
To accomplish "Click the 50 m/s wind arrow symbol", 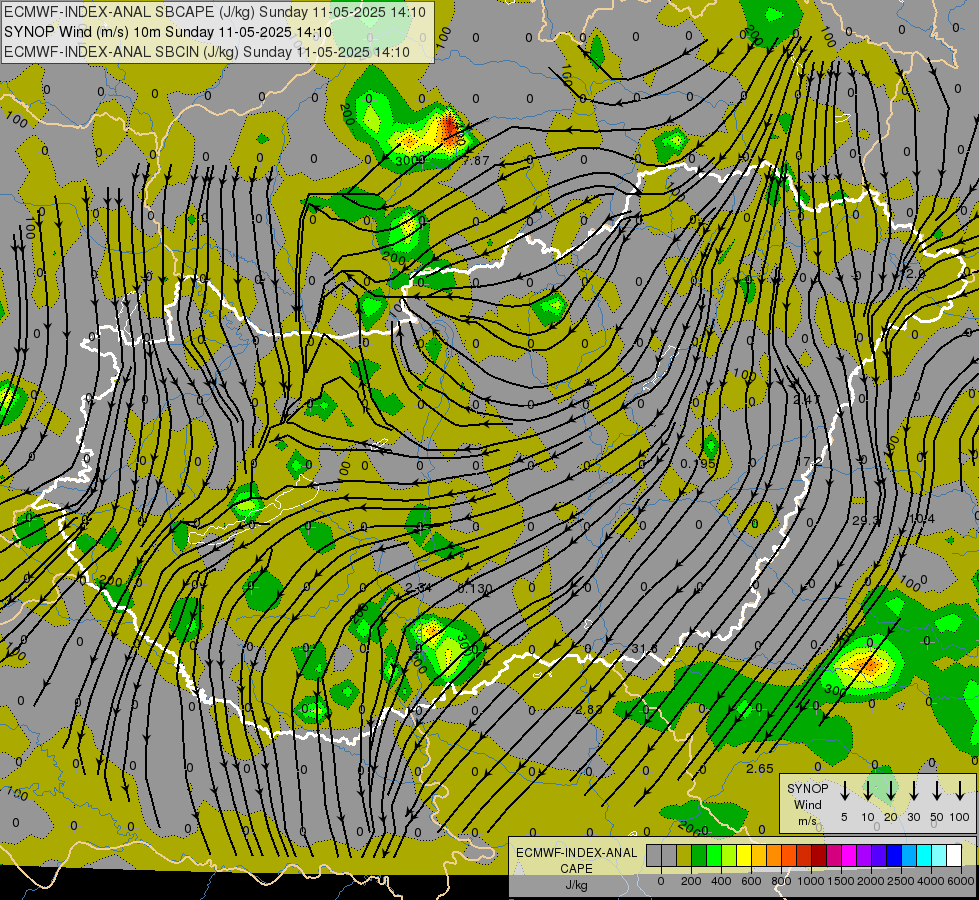I will pyautogui.click(x=937, y=791).
